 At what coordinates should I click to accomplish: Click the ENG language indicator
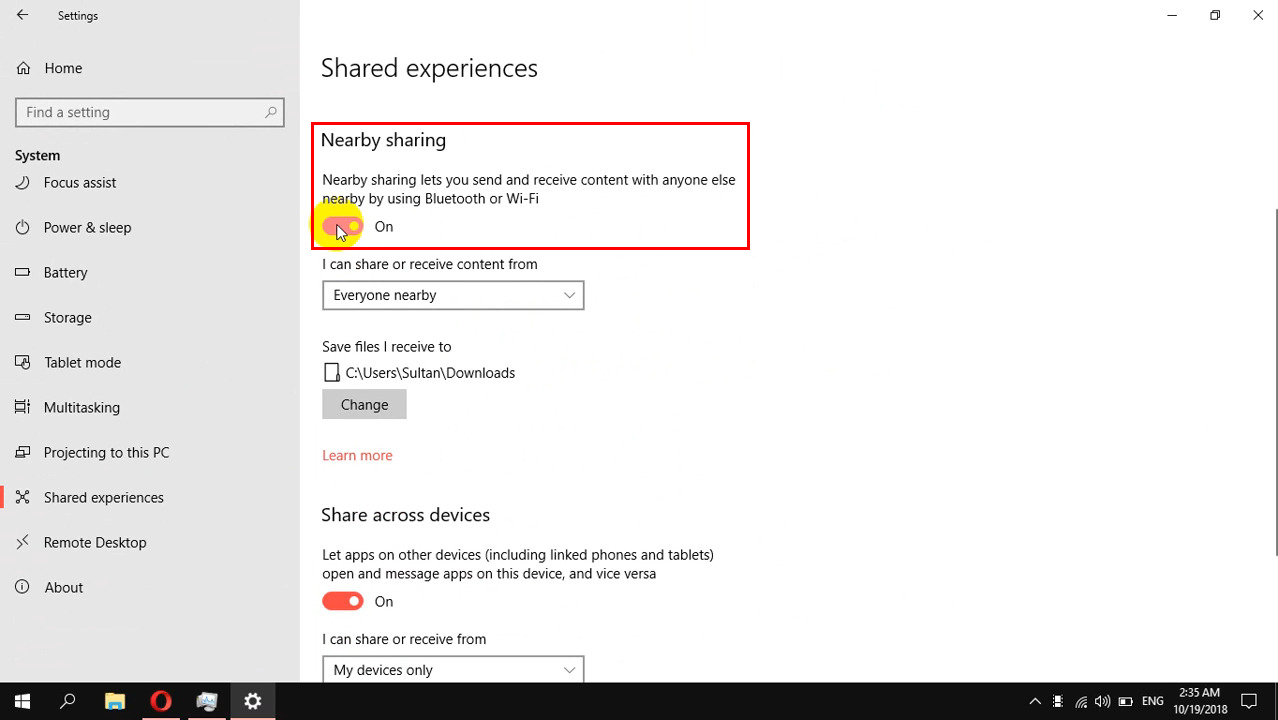pyautogui.click(x=1152, y=701)
